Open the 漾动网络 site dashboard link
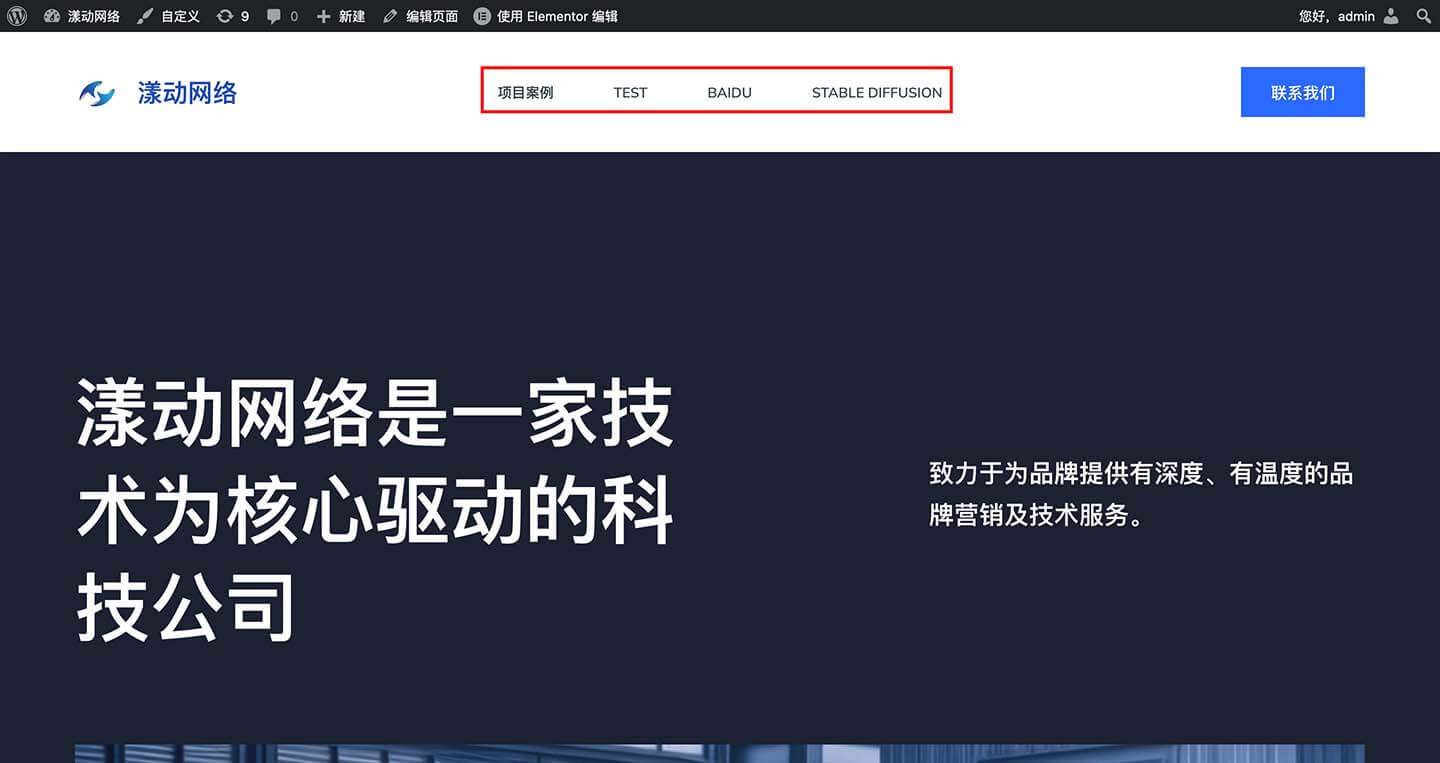 (82, 16)
